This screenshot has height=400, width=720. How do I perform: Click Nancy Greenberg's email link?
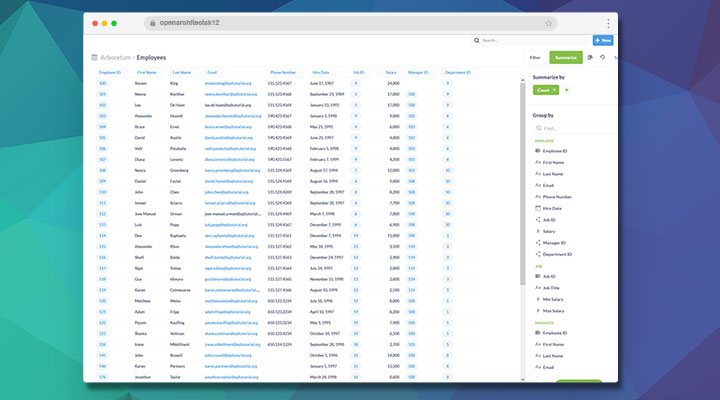pos(232,170)
